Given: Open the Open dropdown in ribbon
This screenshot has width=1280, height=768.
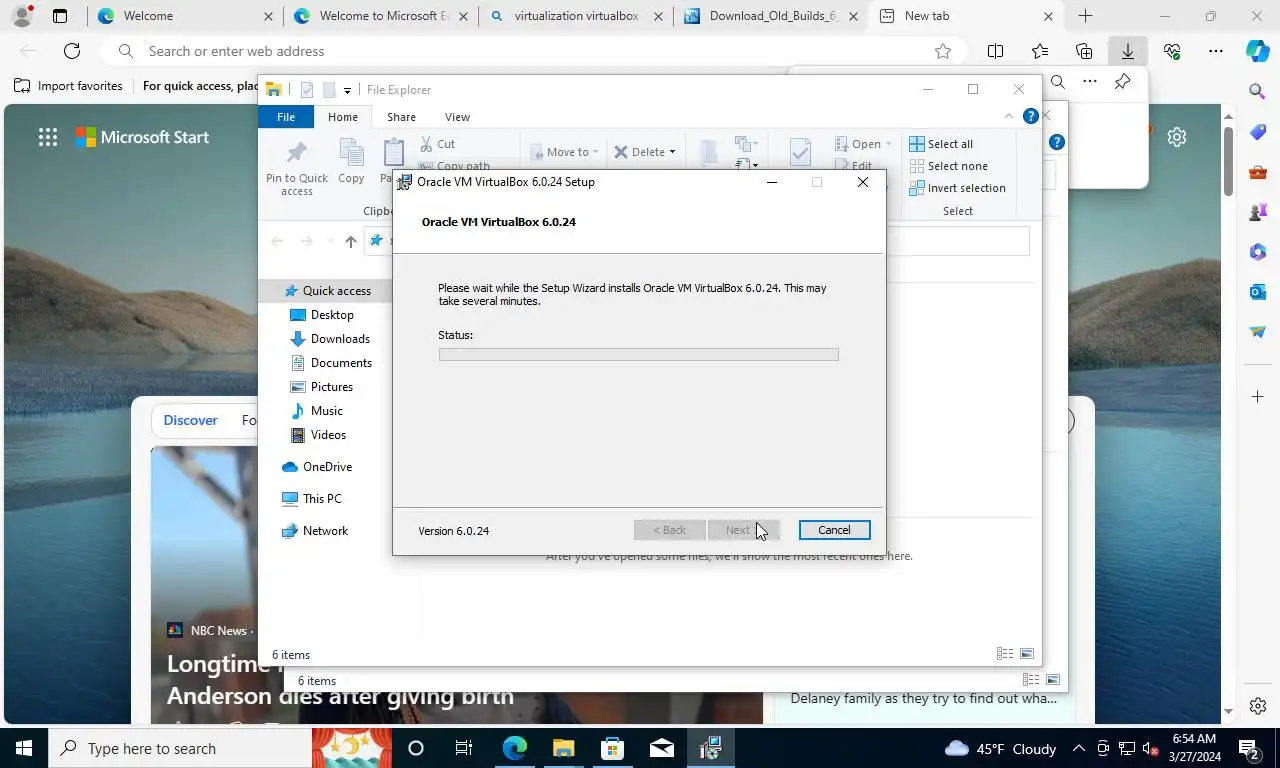Looking at the screenshot, I should [865, 144].
